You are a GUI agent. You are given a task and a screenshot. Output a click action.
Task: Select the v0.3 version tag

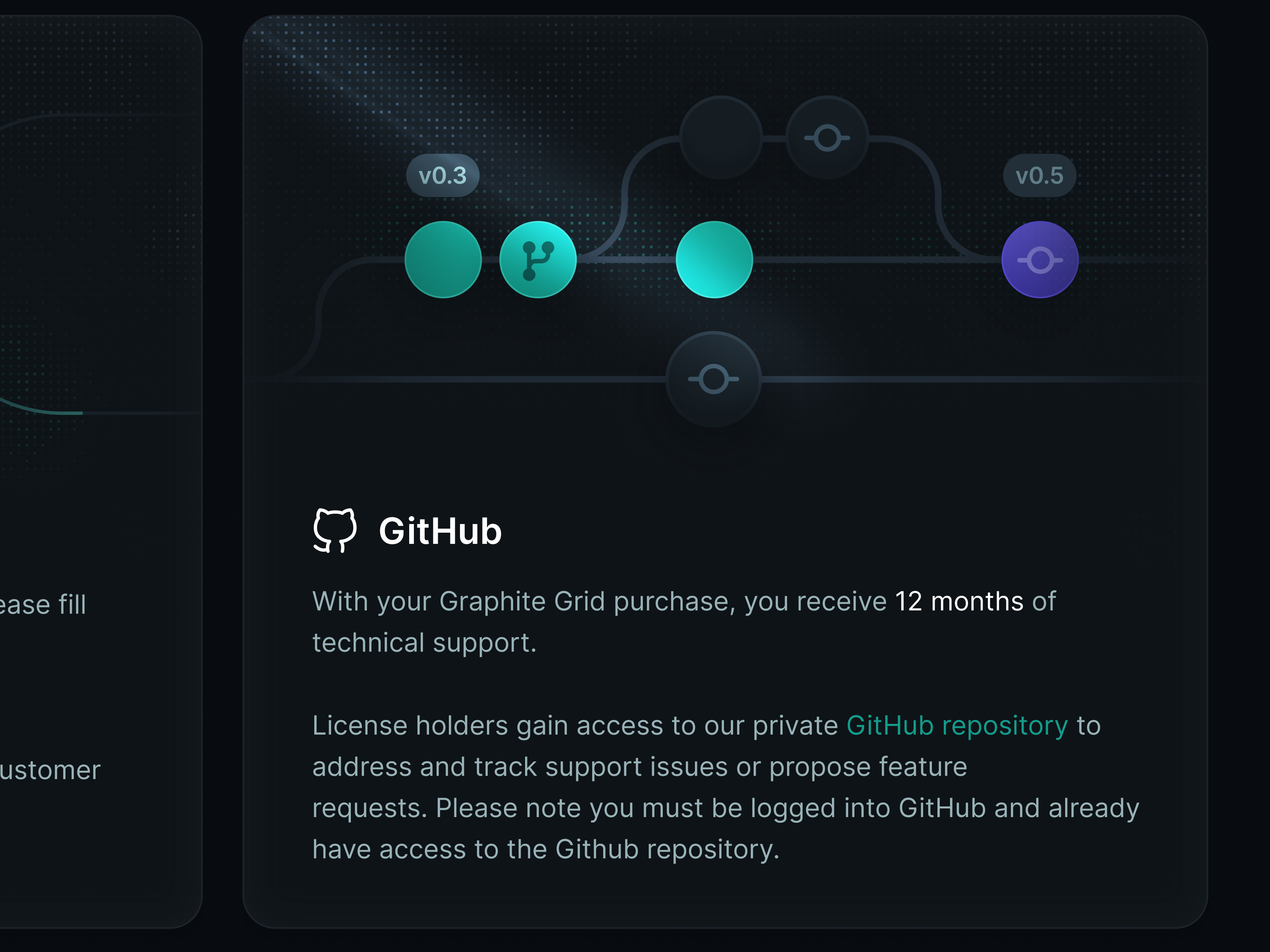[x=443, y=176]
